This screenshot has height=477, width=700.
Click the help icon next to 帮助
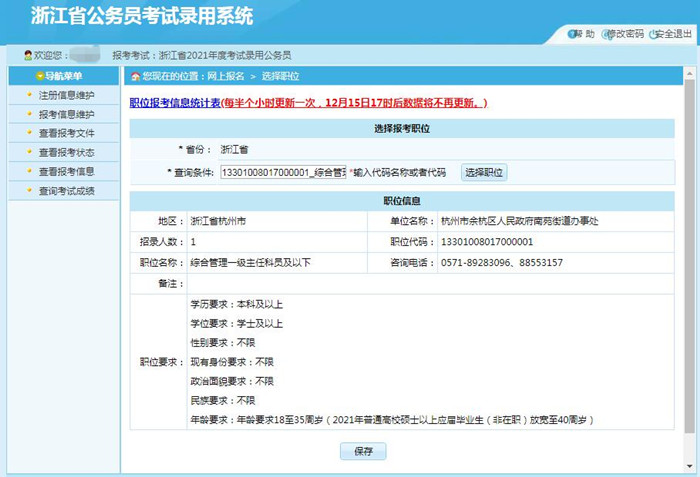[572, 34]
